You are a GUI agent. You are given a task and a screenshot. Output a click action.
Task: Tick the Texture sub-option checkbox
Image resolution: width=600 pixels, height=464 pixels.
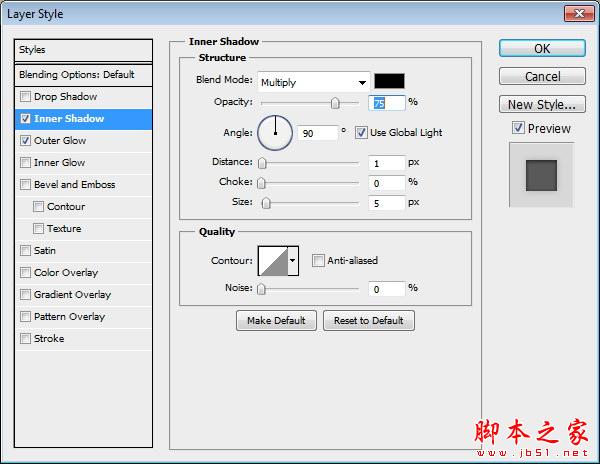(x=38, y=228)
